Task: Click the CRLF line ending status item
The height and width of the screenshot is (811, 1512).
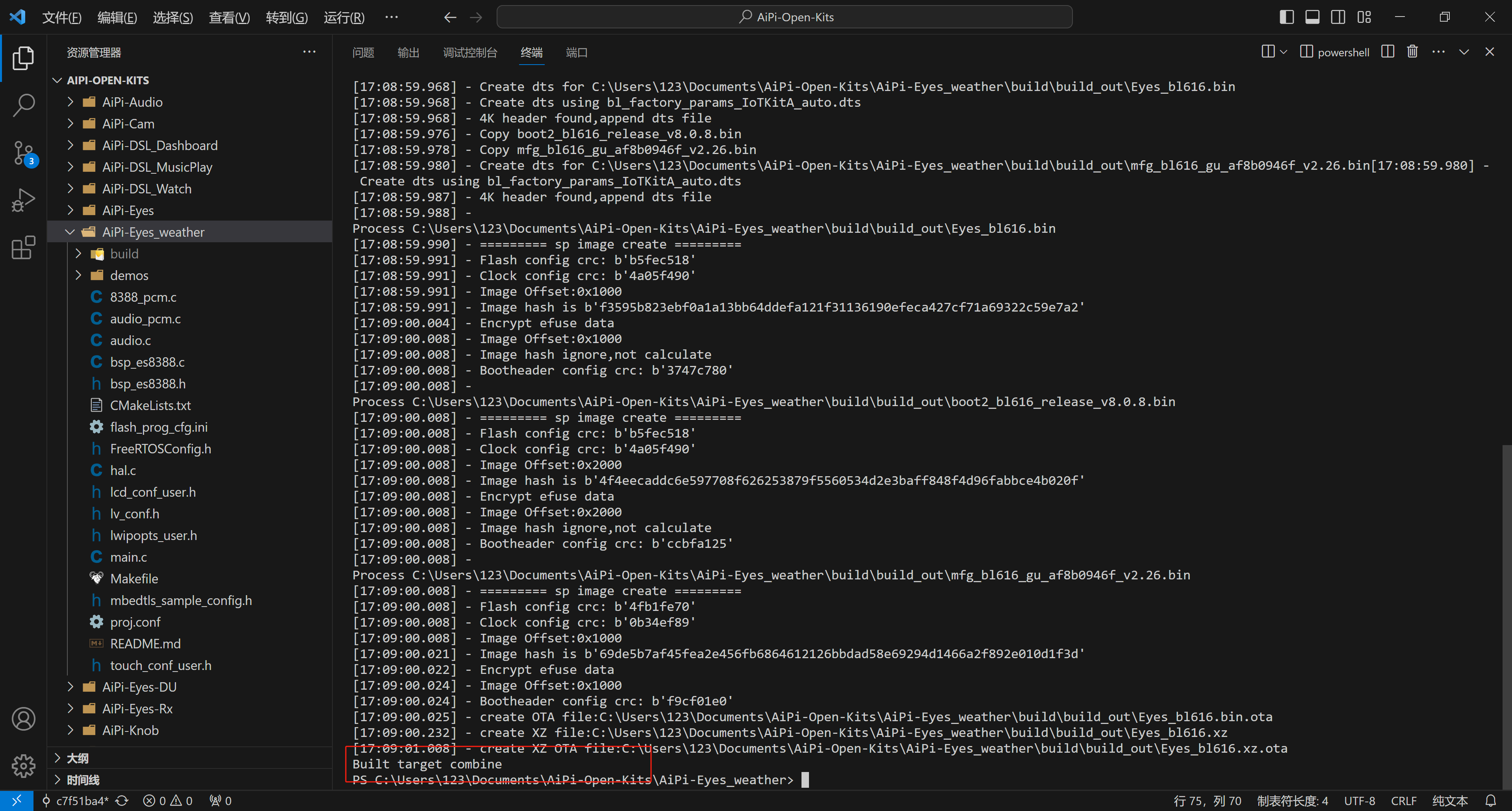Action: 1403,800
